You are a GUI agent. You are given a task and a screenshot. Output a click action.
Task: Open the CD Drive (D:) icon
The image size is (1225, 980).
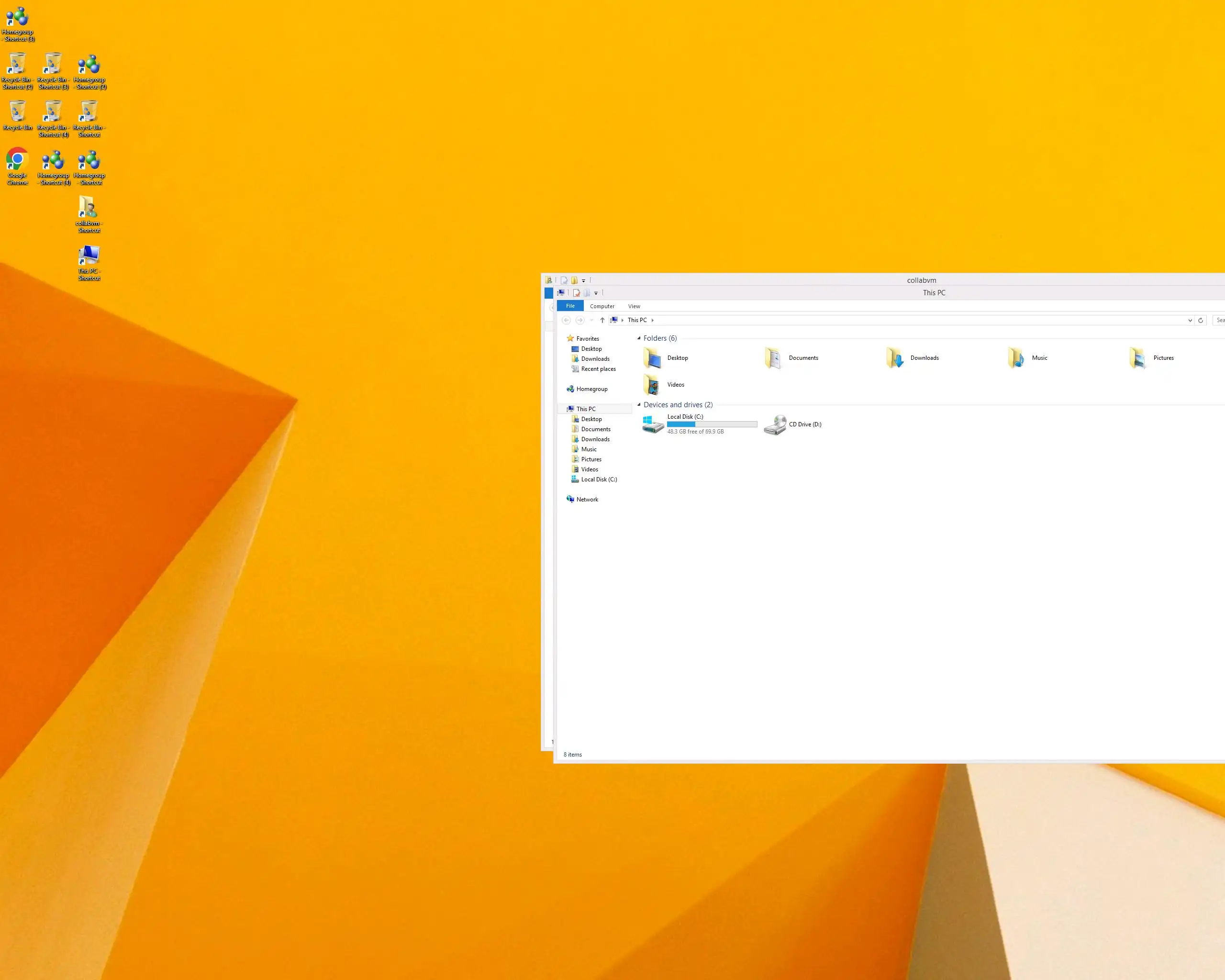(775, 424)
